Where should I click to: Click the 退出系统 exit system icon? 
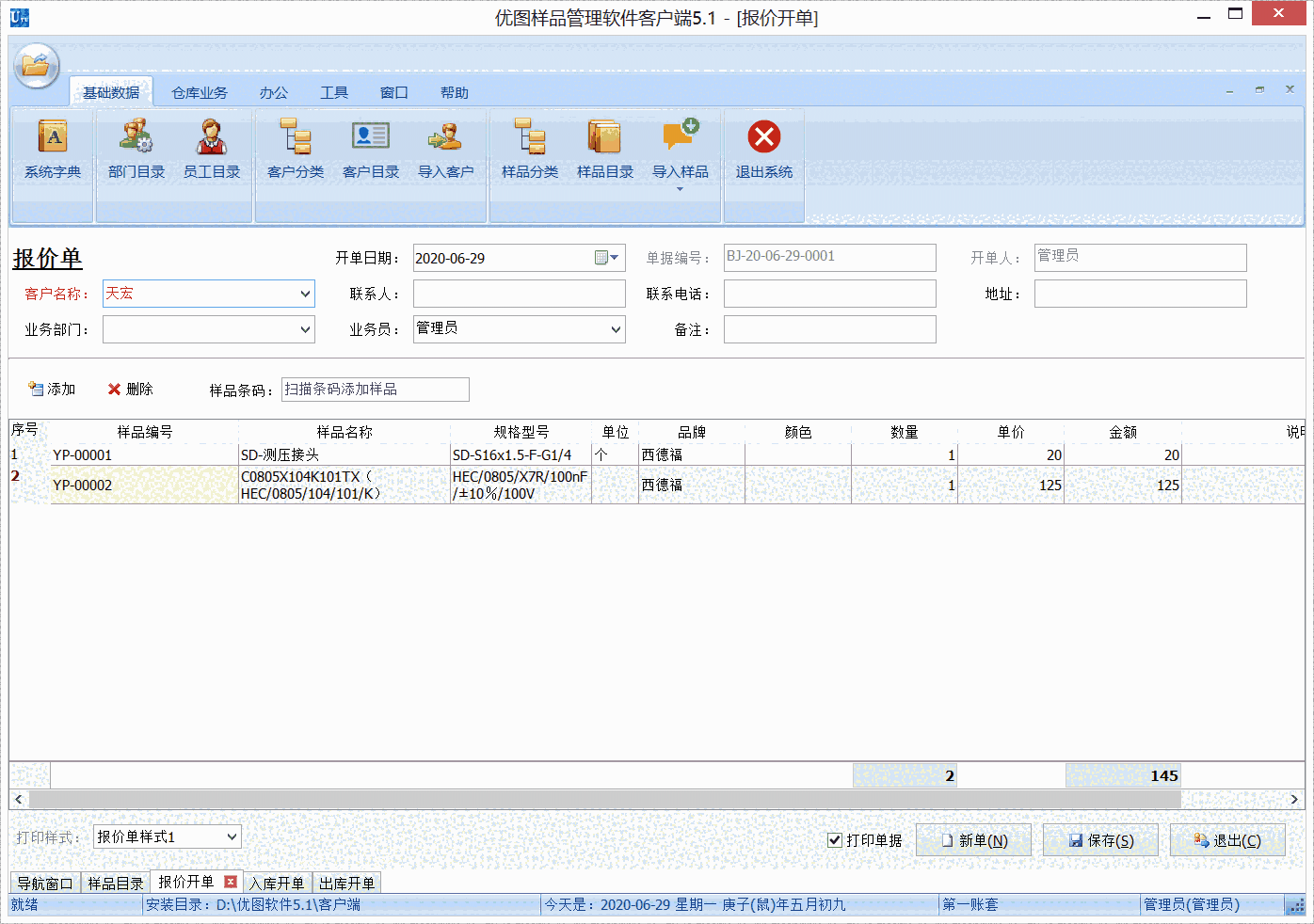763,151
